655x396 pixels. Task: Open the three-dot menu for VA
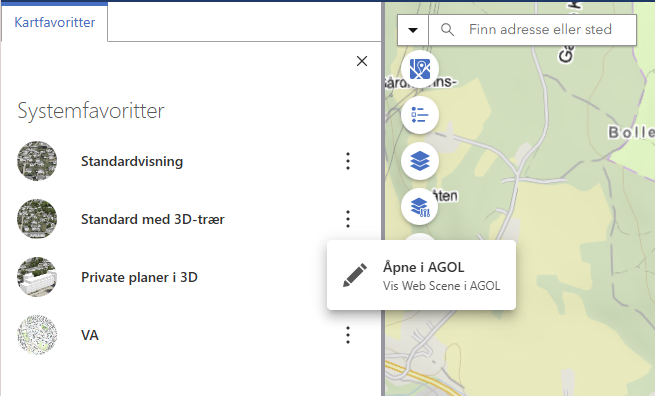tap(348, 335)
